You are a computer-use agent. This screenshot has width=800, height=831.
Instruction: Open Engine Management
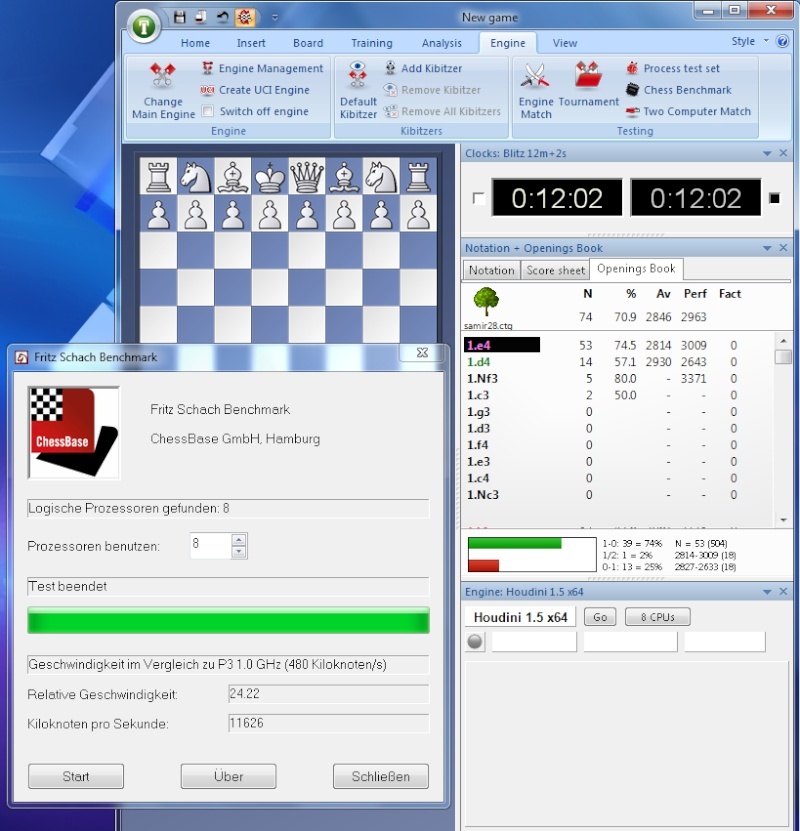tap(263, 68)
